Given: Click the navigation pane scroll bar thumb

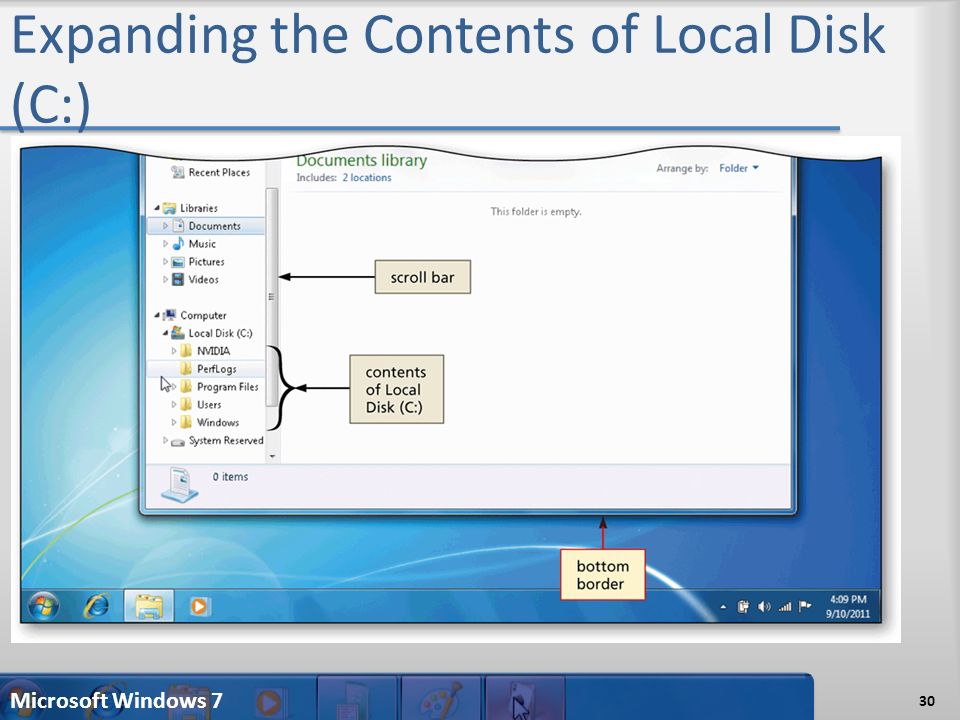Looking at the screenshot, I should coord(272,298).
